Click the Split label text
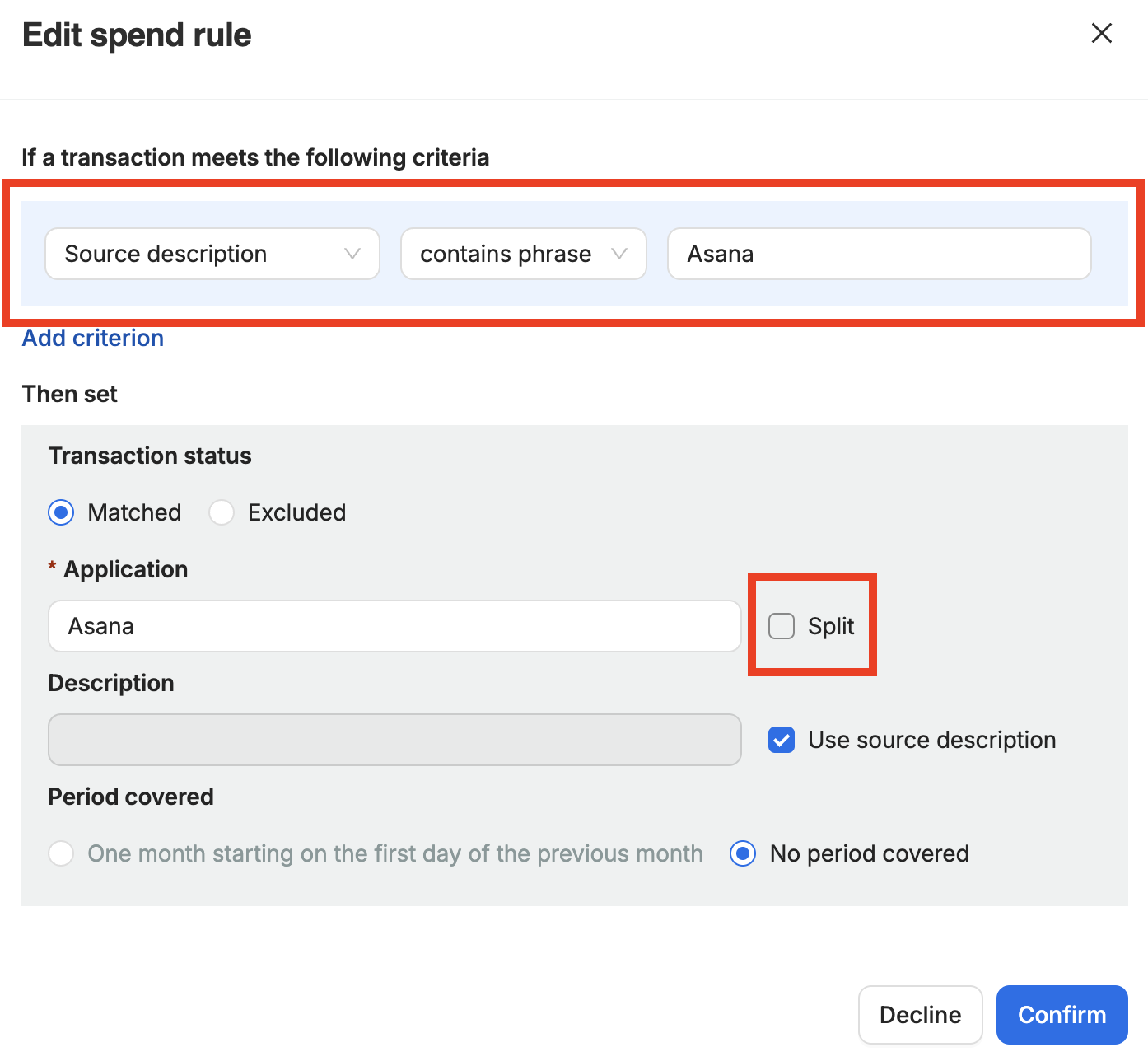Screen dimensions: 1148x1061 click(831, 626)
